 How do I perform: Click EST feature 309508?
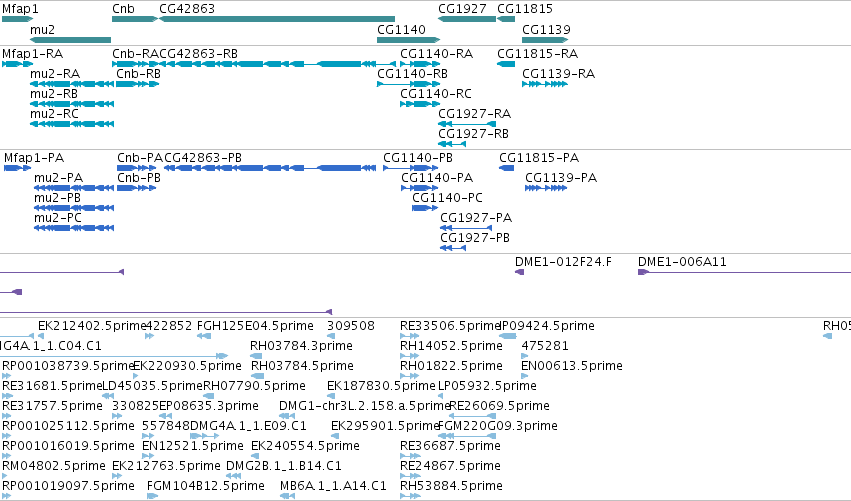coord(330,336)
